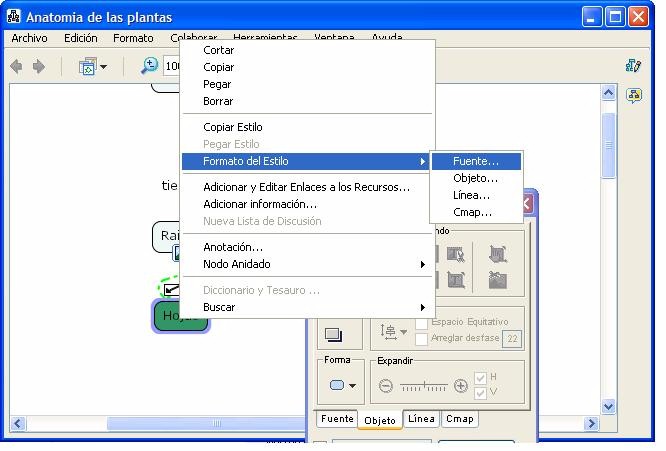Click the back navigation arrow in toolbar
The image size is (666, 451).
17,66
